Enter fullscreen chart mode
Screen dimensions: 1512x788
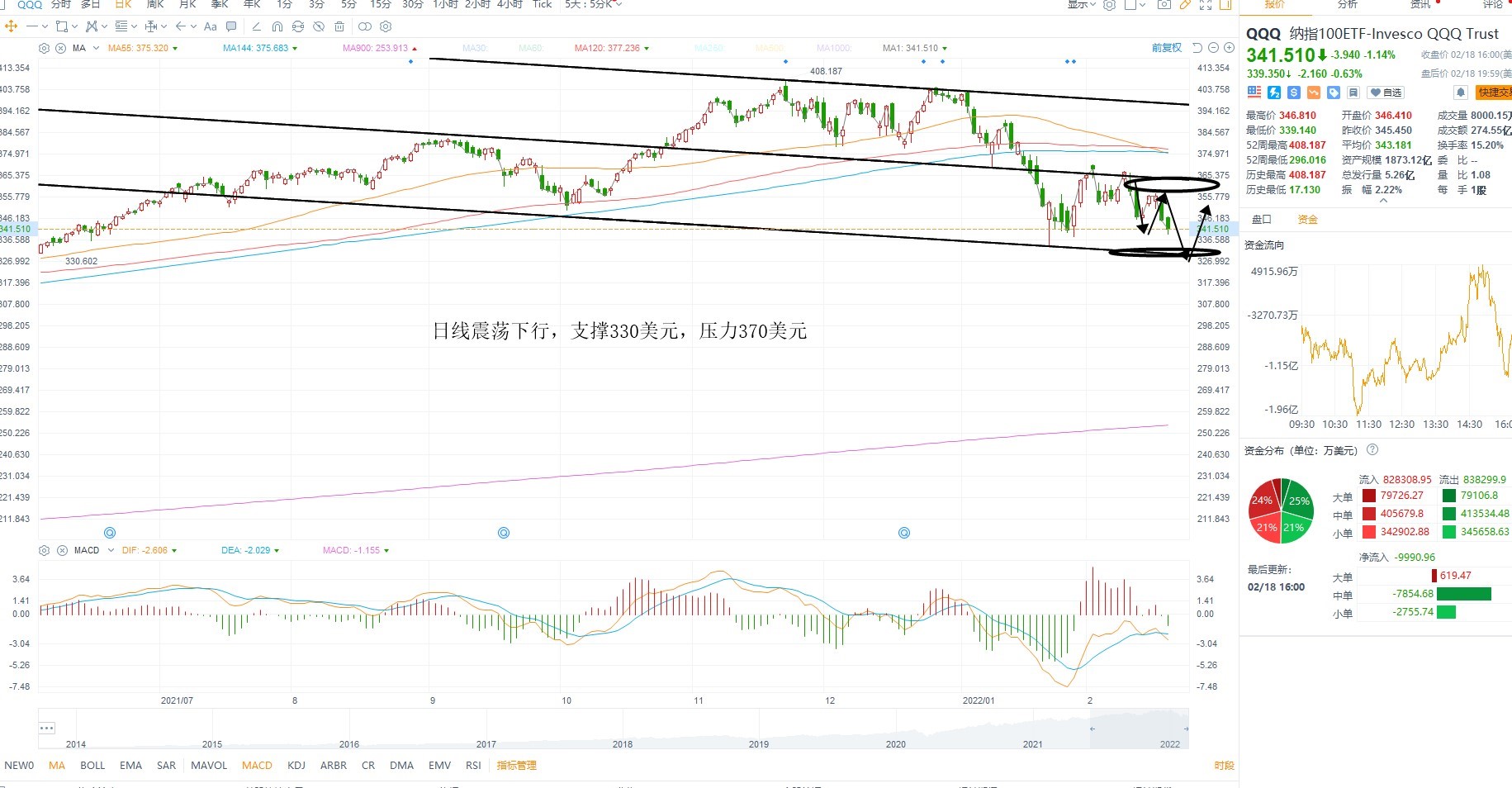tap(1206, 5)
